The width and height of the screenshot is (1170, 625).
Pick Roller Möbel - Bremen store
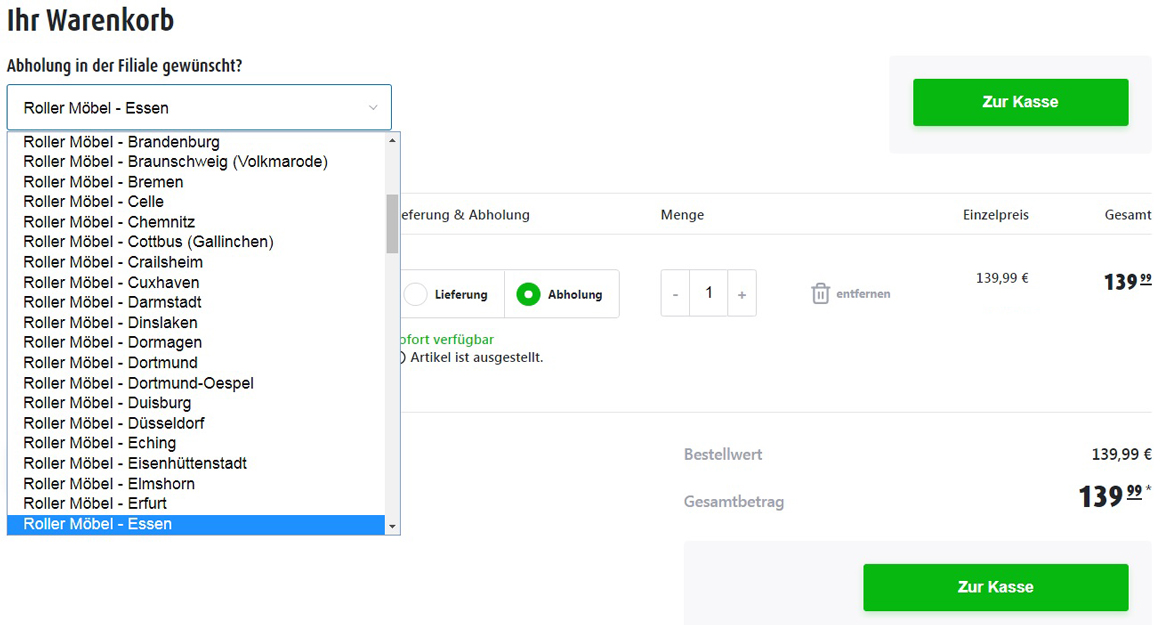[196, 182]
